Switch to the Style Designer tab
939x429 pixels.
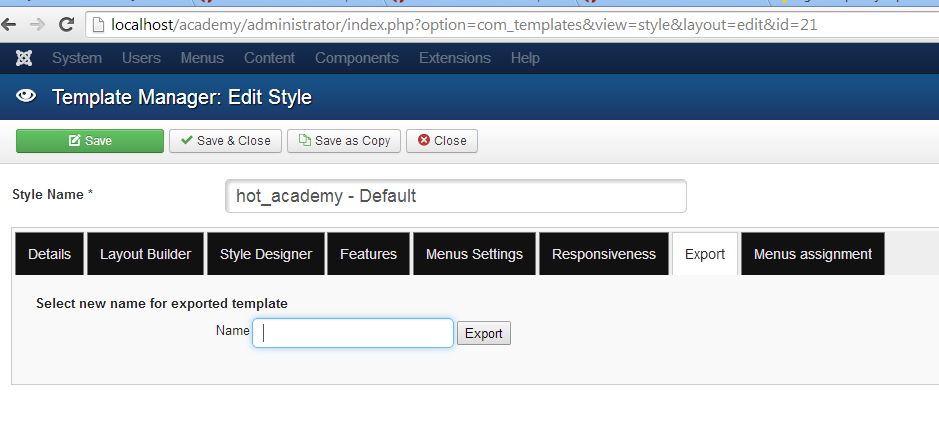pos(266,254)
